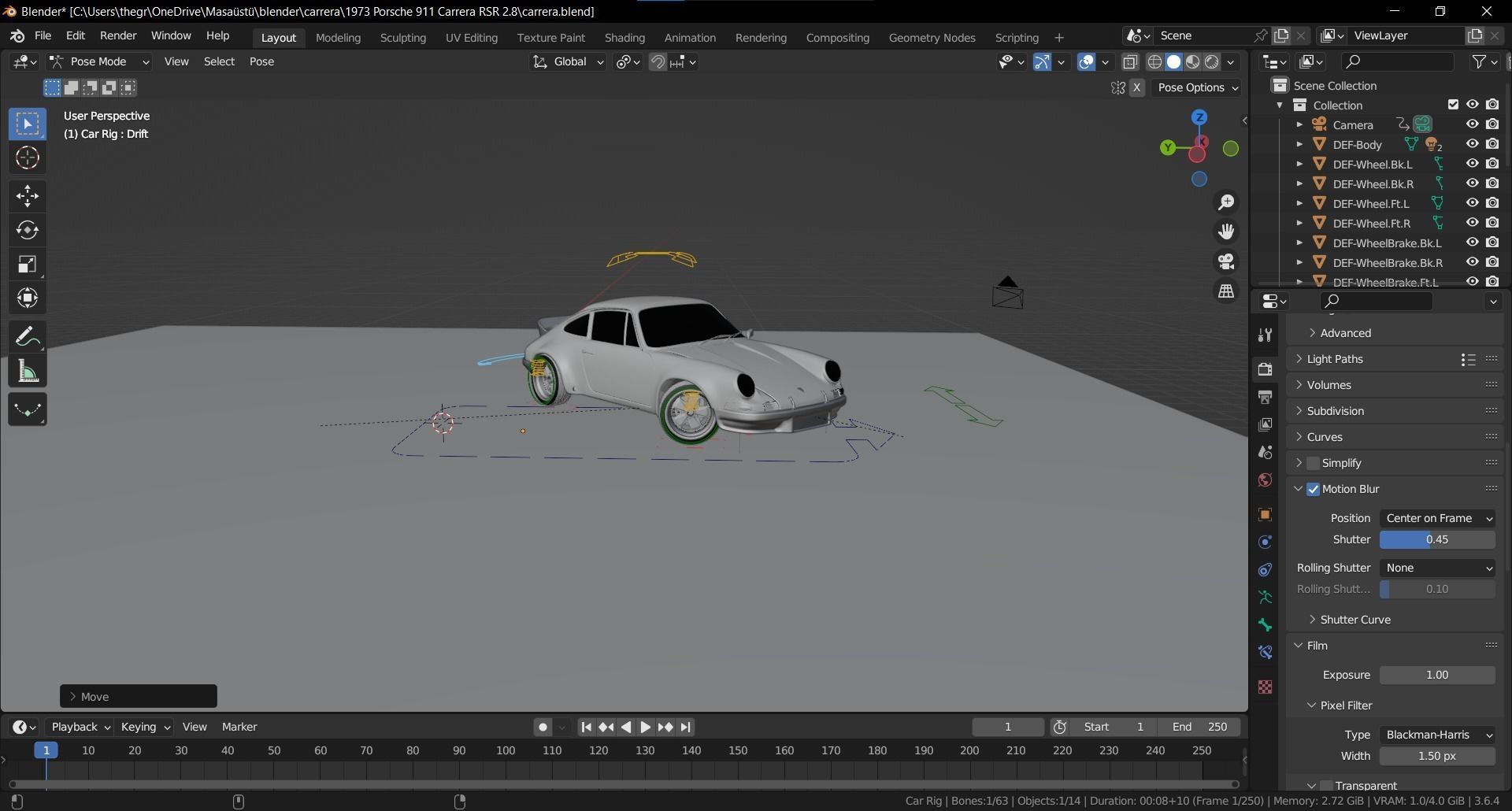Toggle X-Ray display
The width and height of the screenshot is (1512, 811).
point(1130,62)
